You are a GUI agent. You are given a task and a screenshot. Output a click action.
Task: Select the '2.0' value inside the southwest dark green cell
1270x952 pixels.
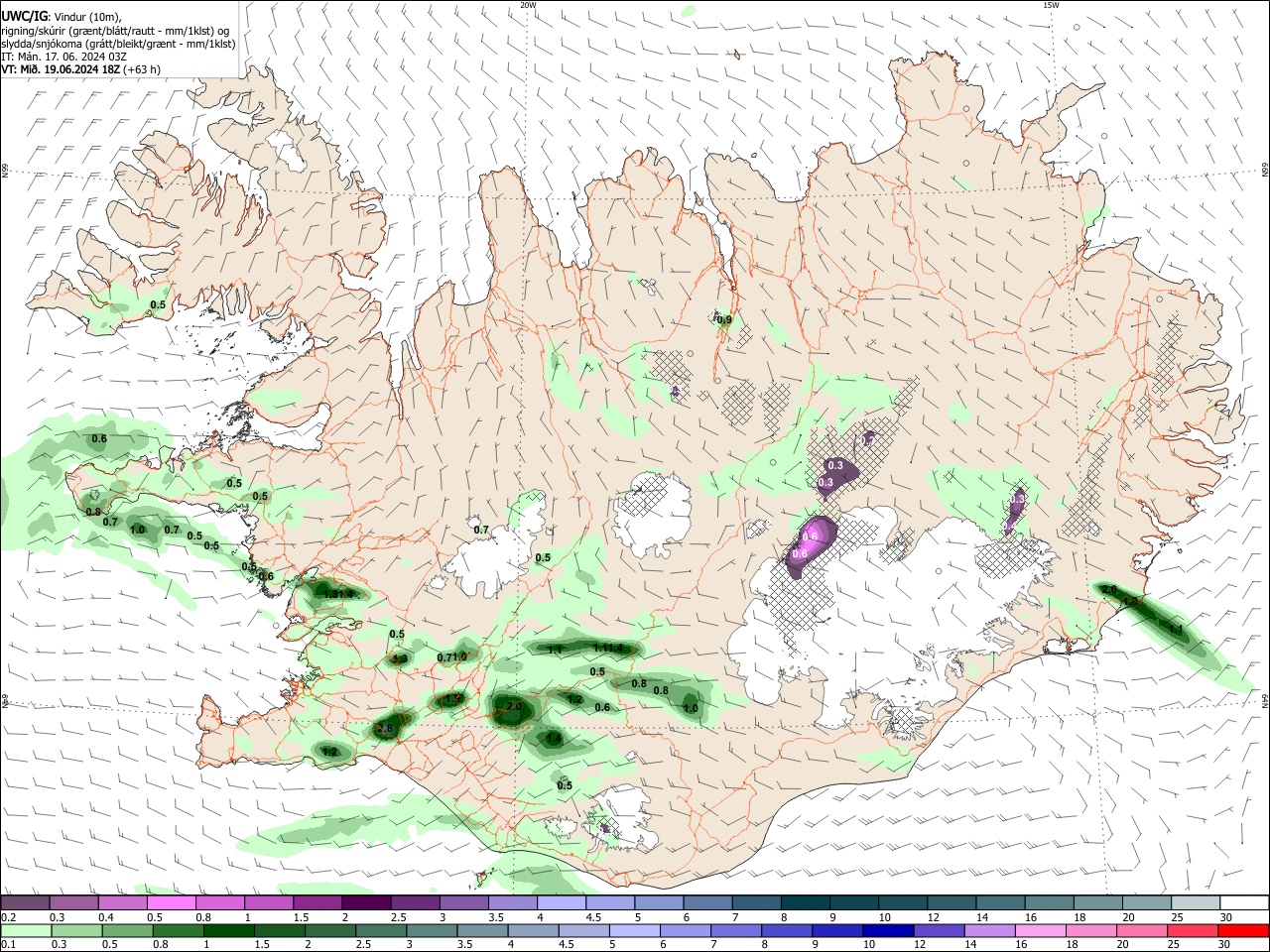pos(513,706)
